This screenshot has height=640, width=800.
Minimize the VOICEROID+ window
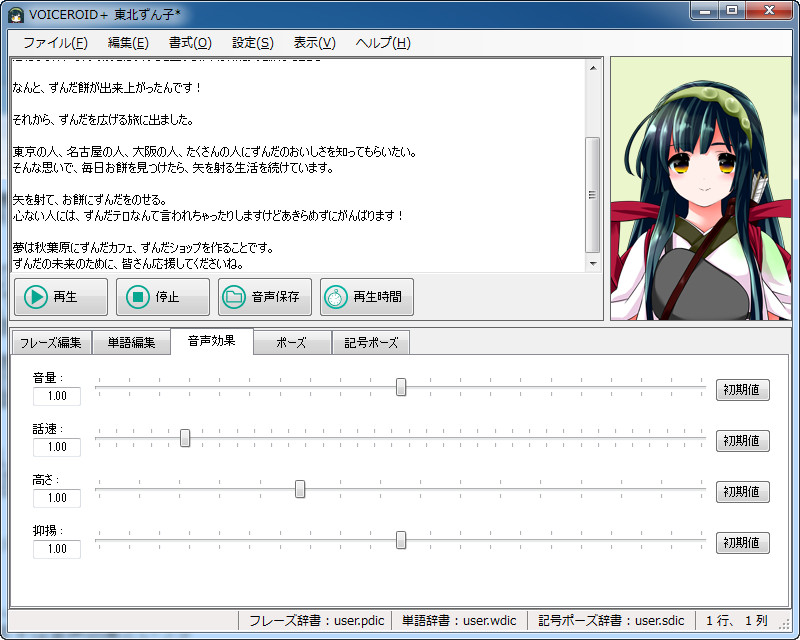point(706,10)
